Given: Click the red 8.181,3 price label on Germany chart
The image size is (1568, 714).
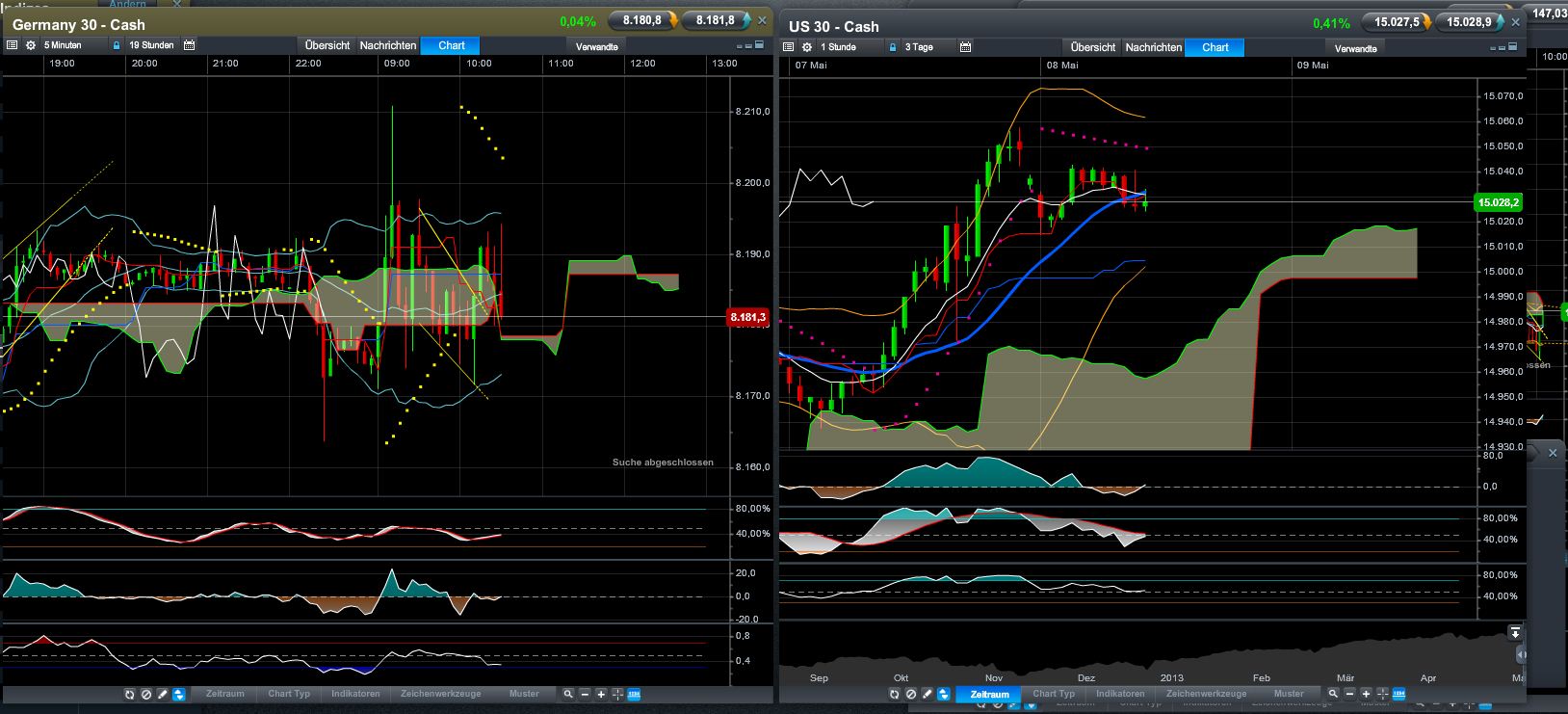Looking at the screenshot, I should point(748,317).
